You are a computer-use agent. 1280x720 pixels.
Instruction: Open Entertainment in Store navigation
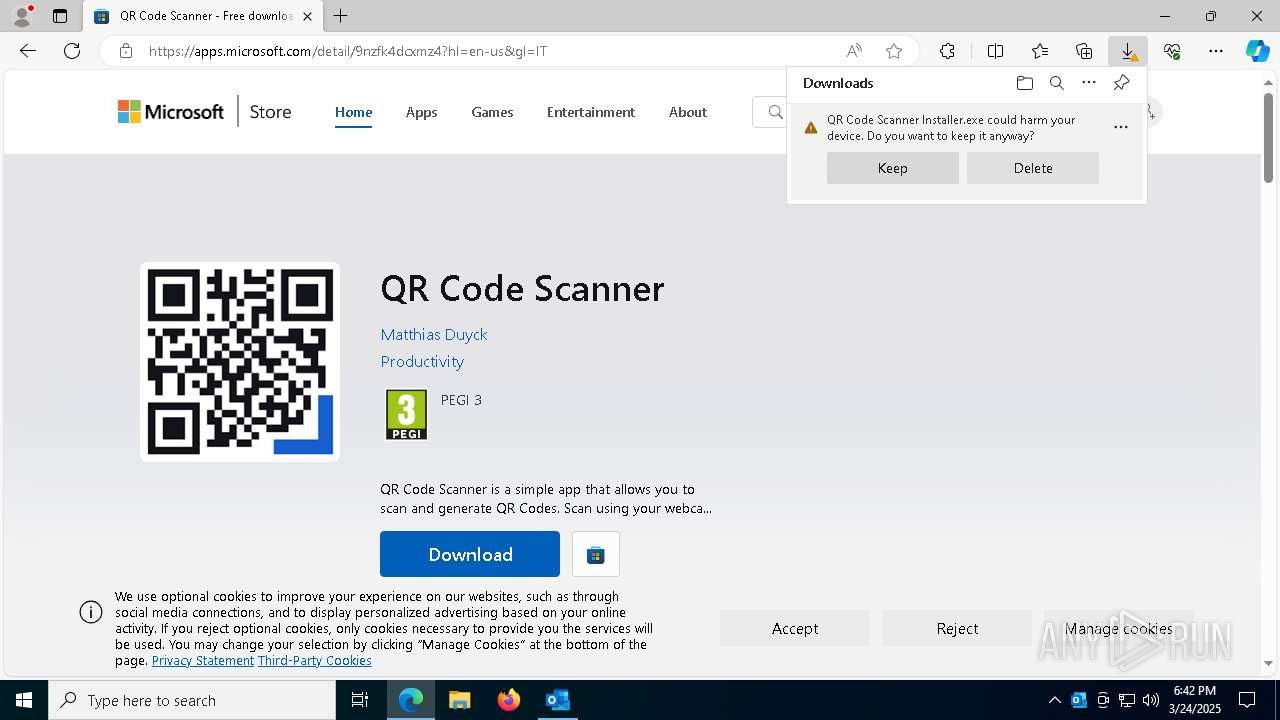(x=591, y=112)
